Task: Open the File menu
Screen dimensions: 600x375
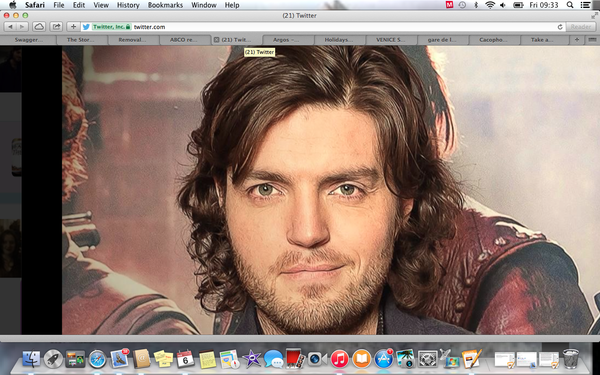Action: tap(59, 5)
